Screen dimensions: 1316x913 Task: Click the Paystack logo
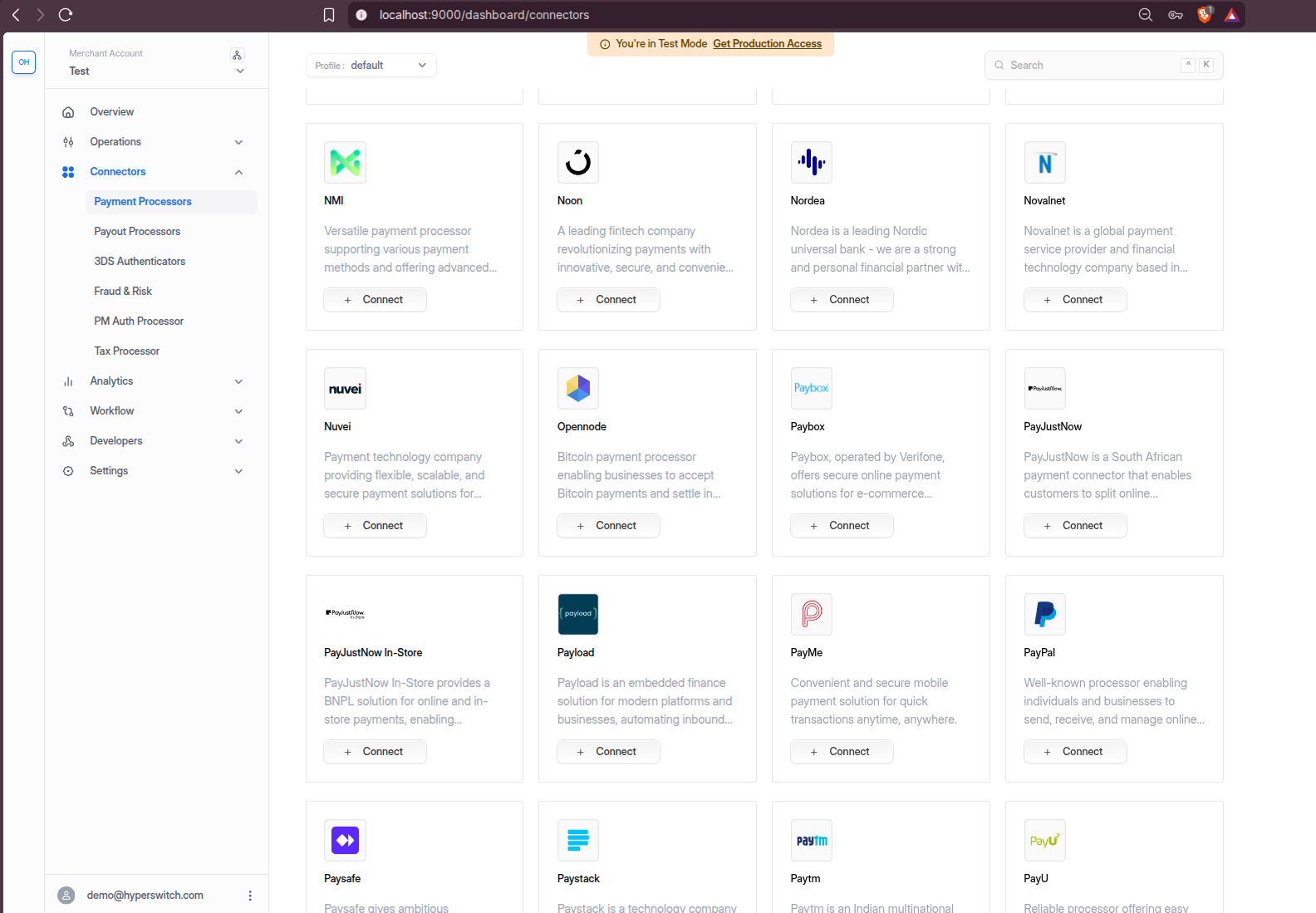(578, 841)
